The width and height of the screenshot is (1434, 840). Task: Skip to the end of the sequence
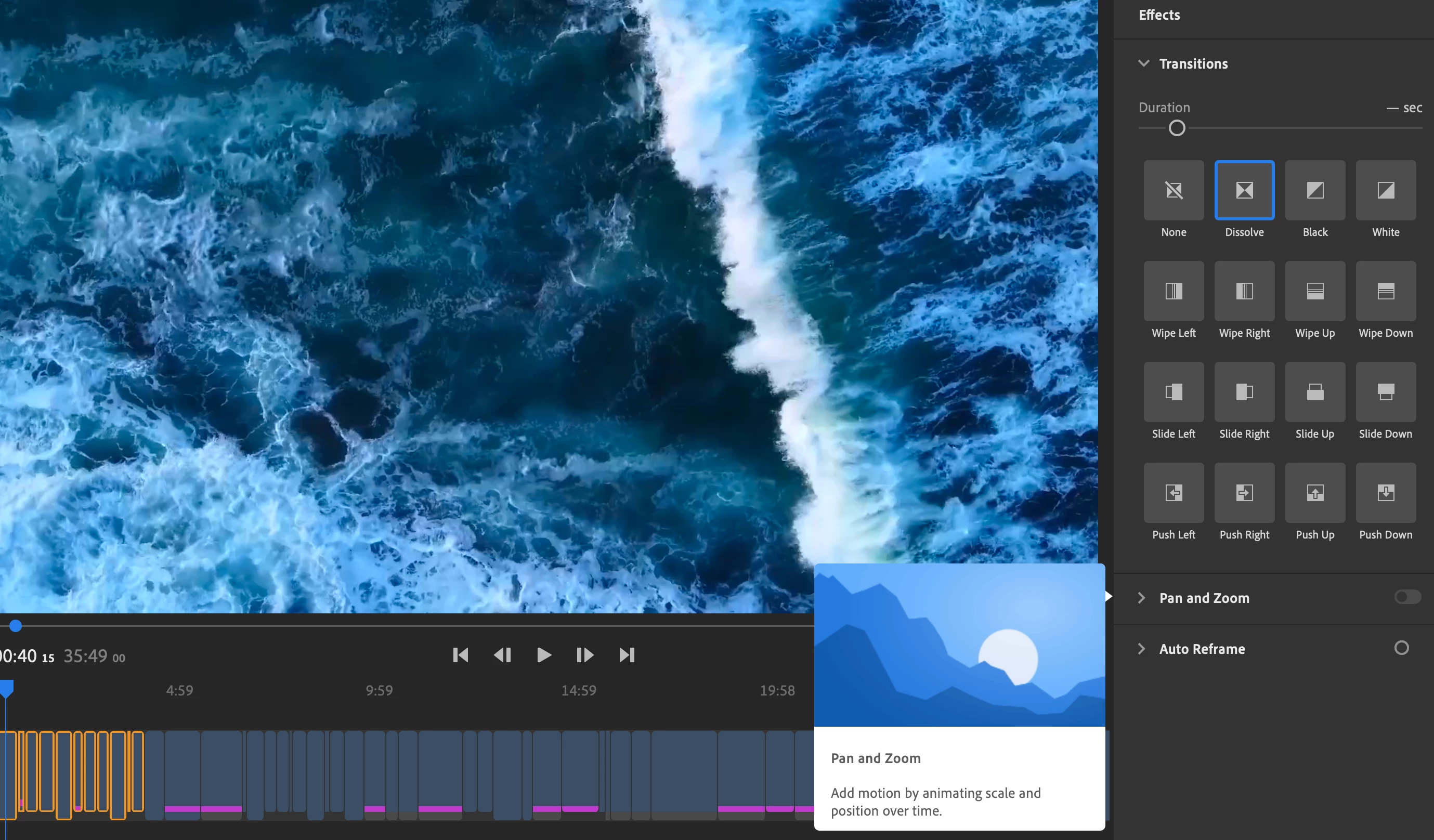(x=627, y=655)
